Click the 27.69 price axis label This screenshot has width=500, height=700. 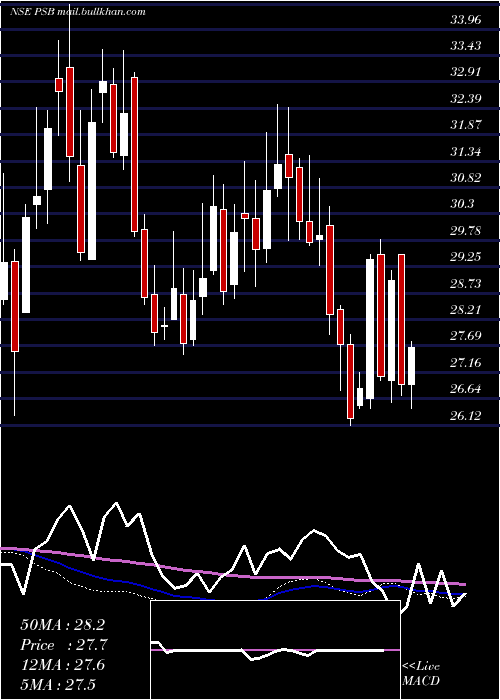[x=466, y=336]
